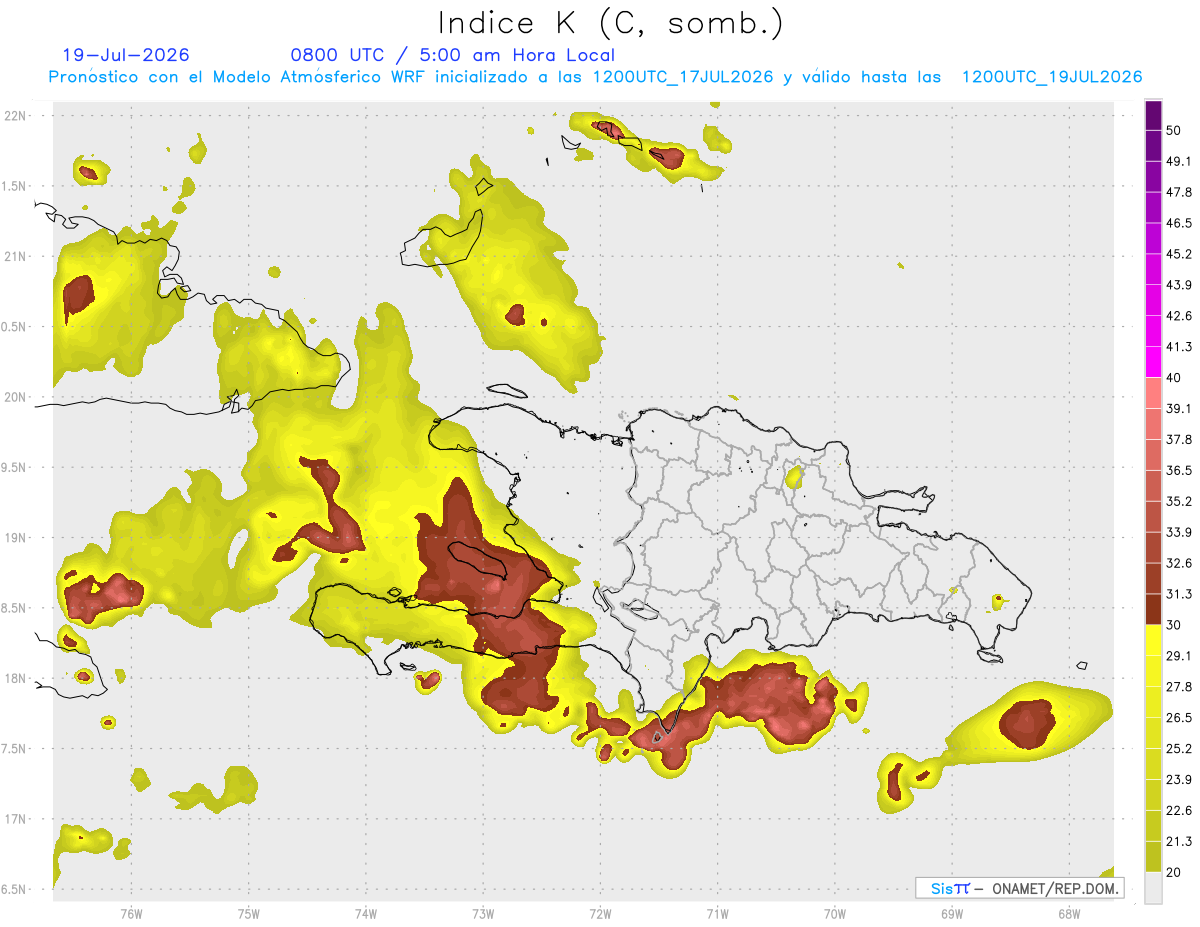Click '0800 UTC / 5:00 am Hora Local' text
The width and height of the screenshot is (1200, 927).
[x=453, y=55]
